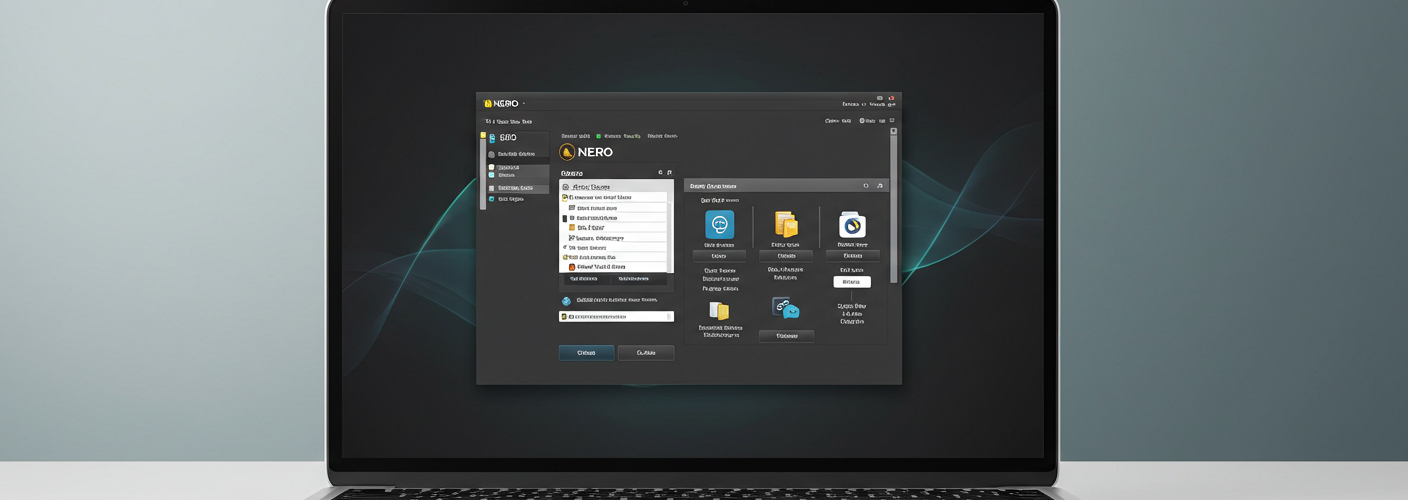Click the blue primary button at the bottom

pos(586,353)
